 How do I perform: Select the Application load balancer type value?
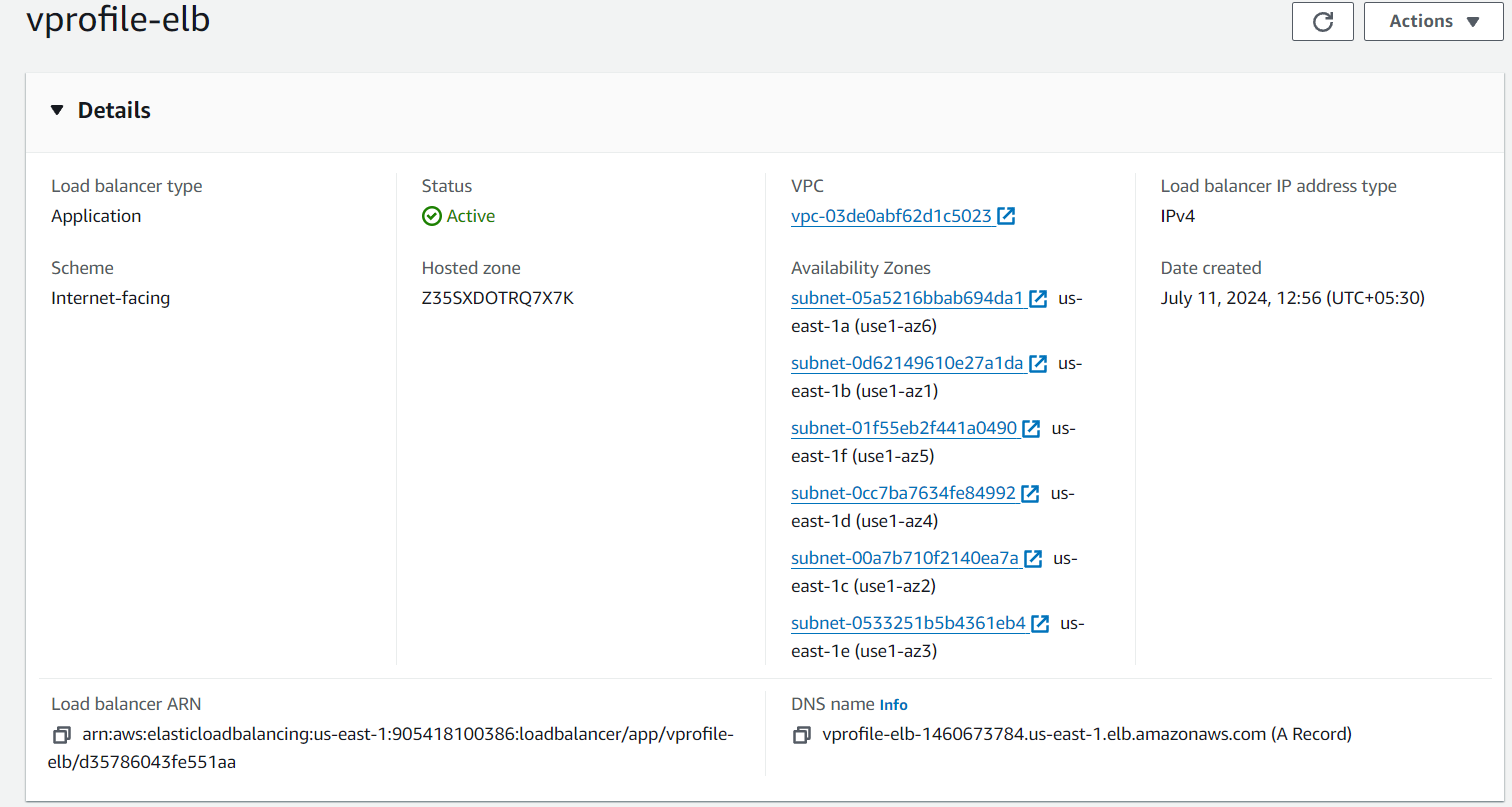point(96,216)
